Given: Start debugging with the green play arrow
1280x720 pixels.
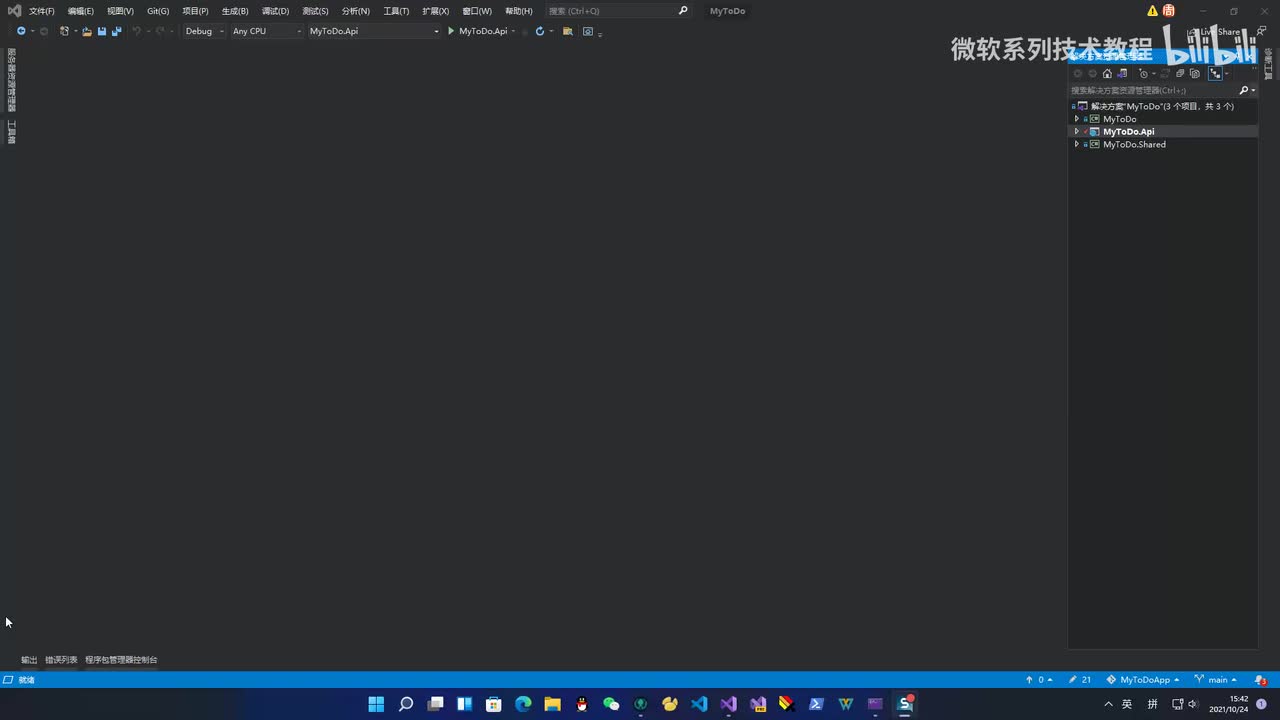Looking at the screenshot, I should (451, 31).
